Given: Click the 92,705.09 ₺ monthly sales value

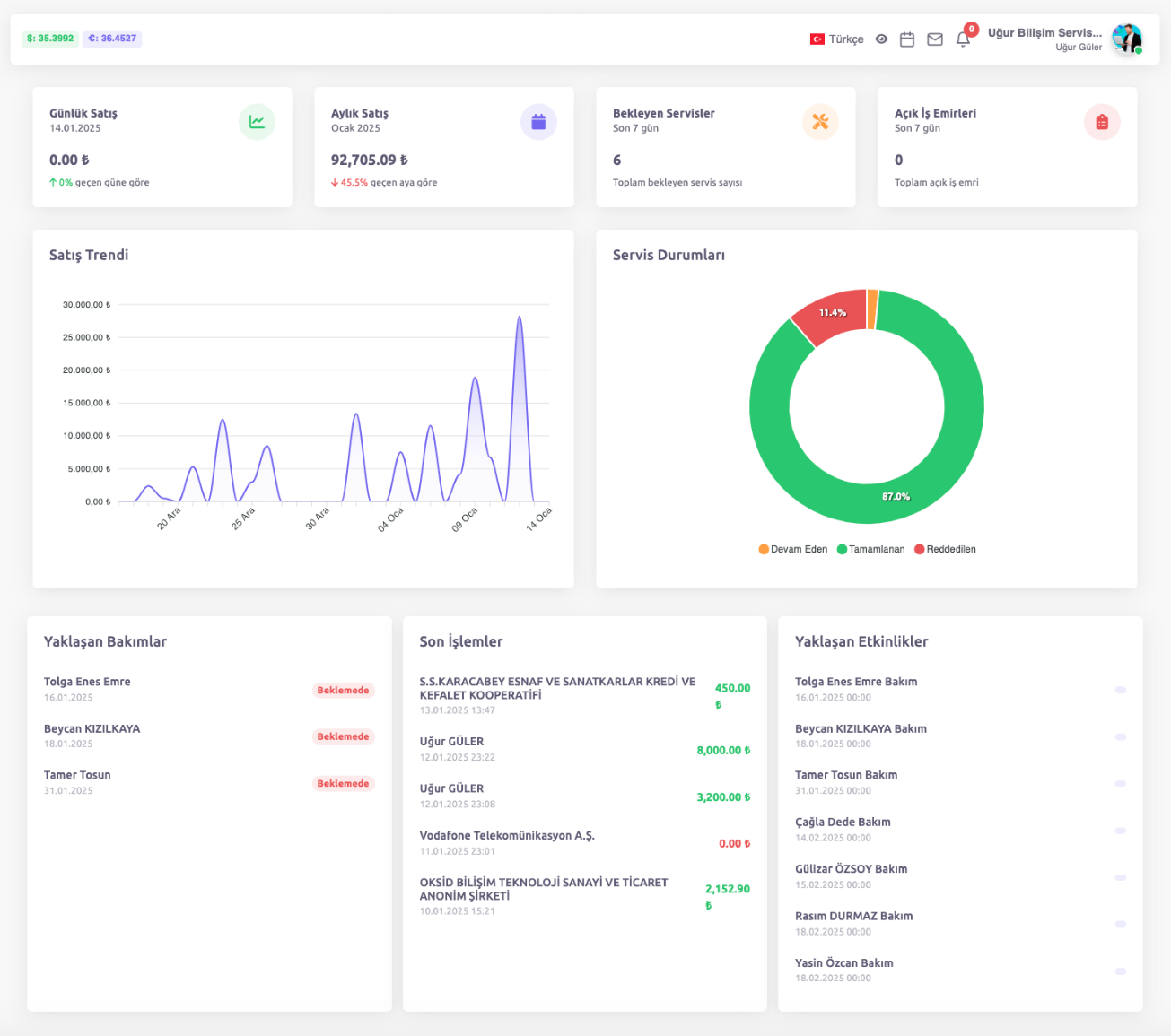Looking at the screenshot, I should click(370, 160).
